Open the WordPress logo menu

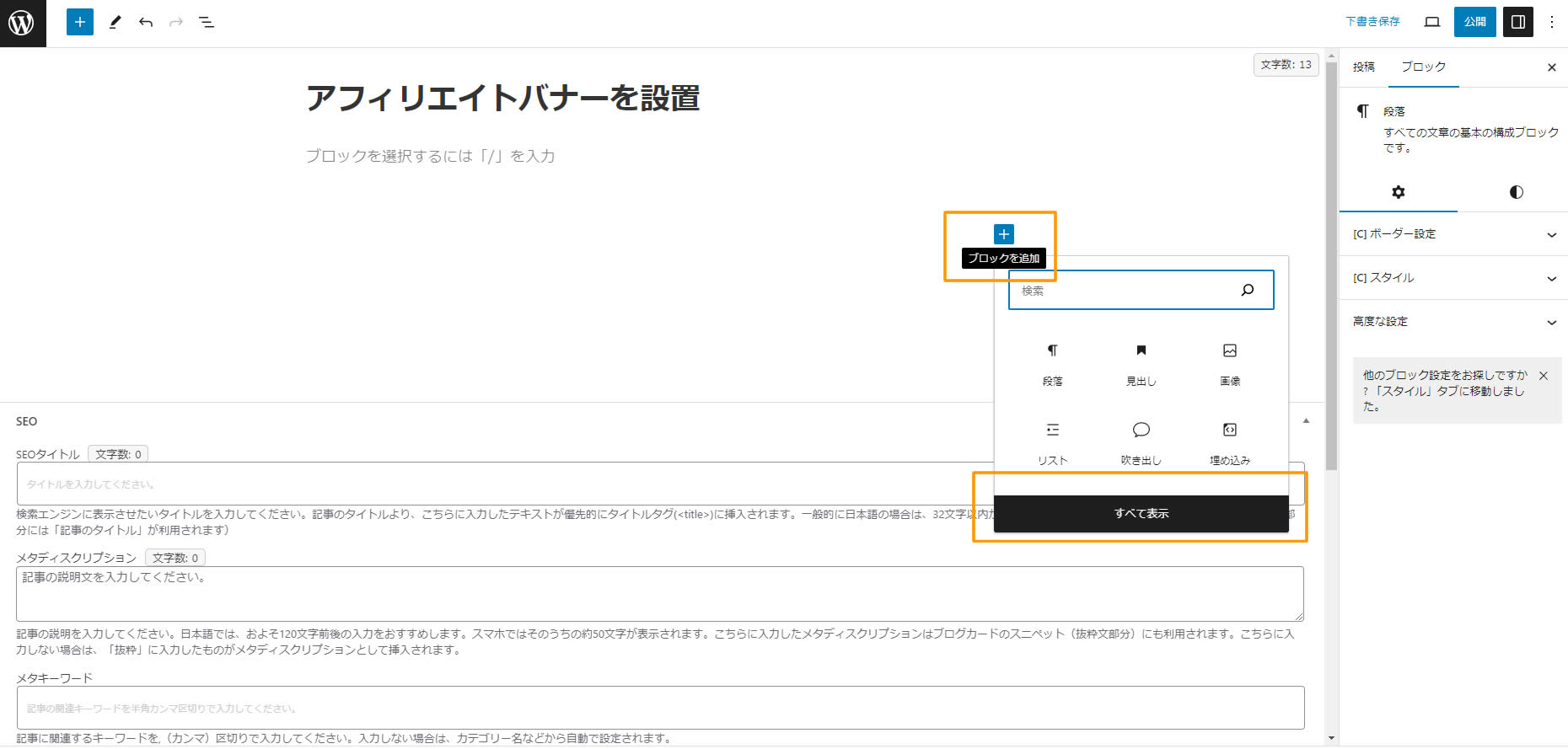pyautogui.click(x=23, y=23)
